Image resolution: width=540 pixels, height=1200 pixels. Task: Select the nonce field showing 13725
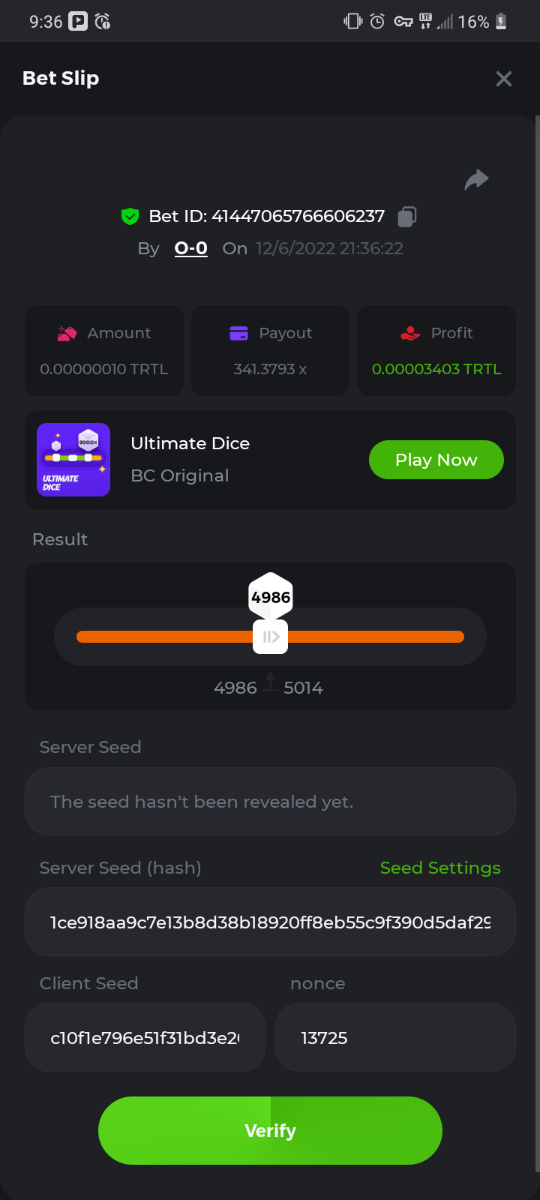pyautogui.click(x=395, y=1038)
